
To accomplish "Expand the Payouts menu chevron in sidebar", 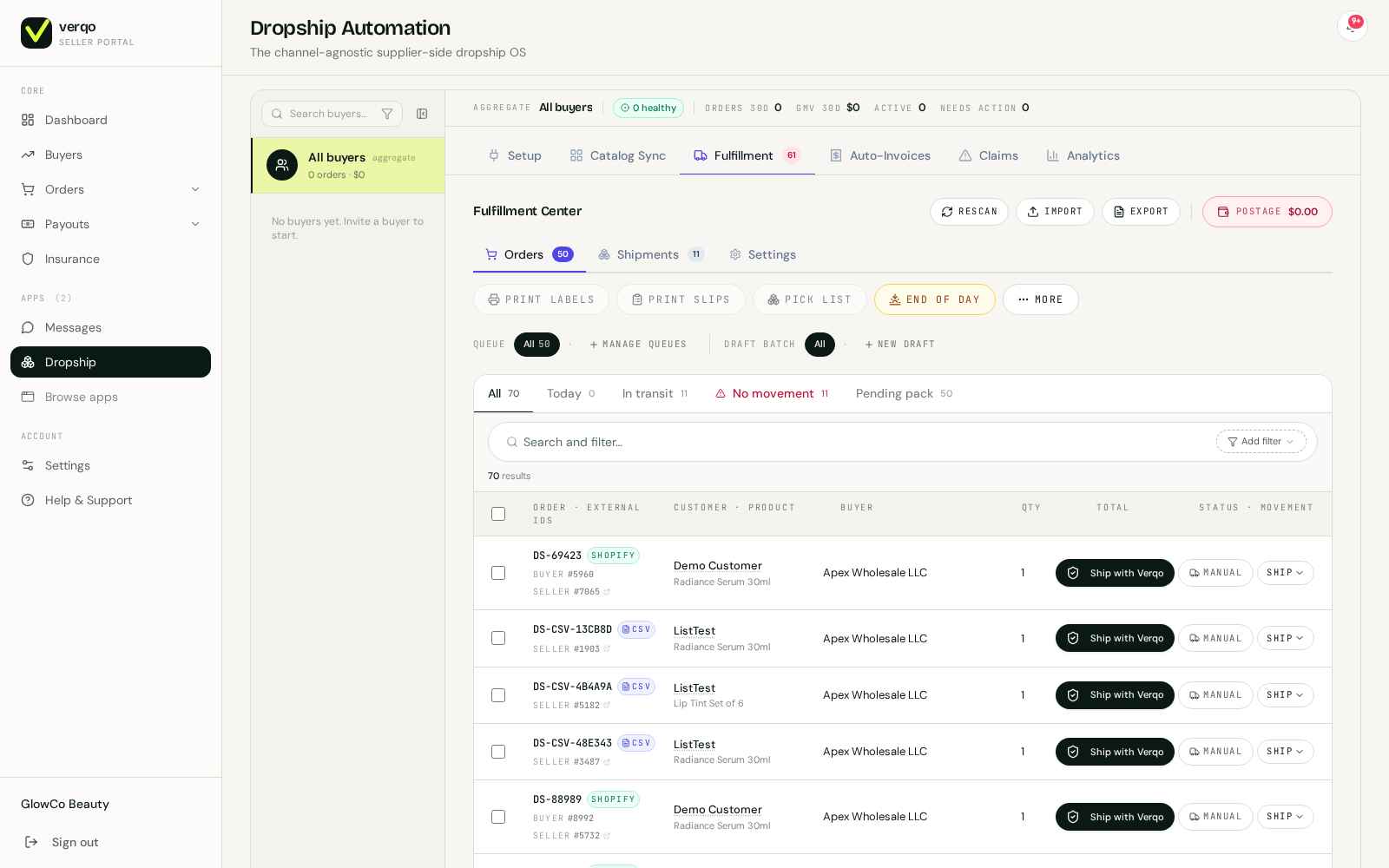I will [x=195, y=224].
